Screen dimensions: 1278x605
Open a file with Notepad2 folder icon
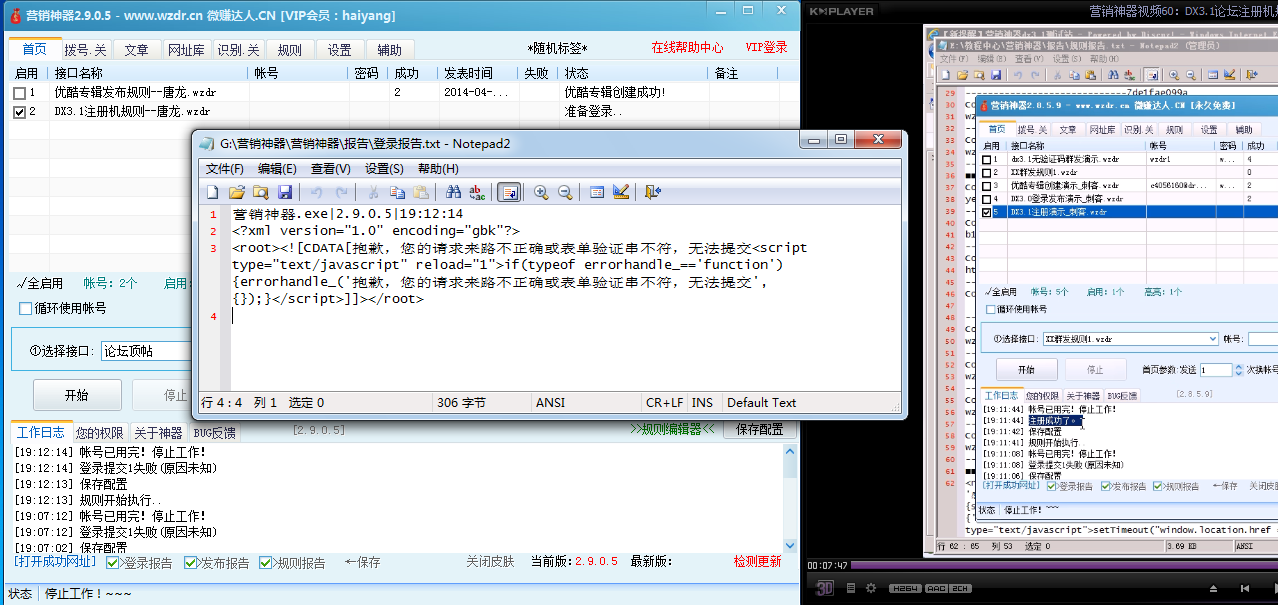click(236, 192)
